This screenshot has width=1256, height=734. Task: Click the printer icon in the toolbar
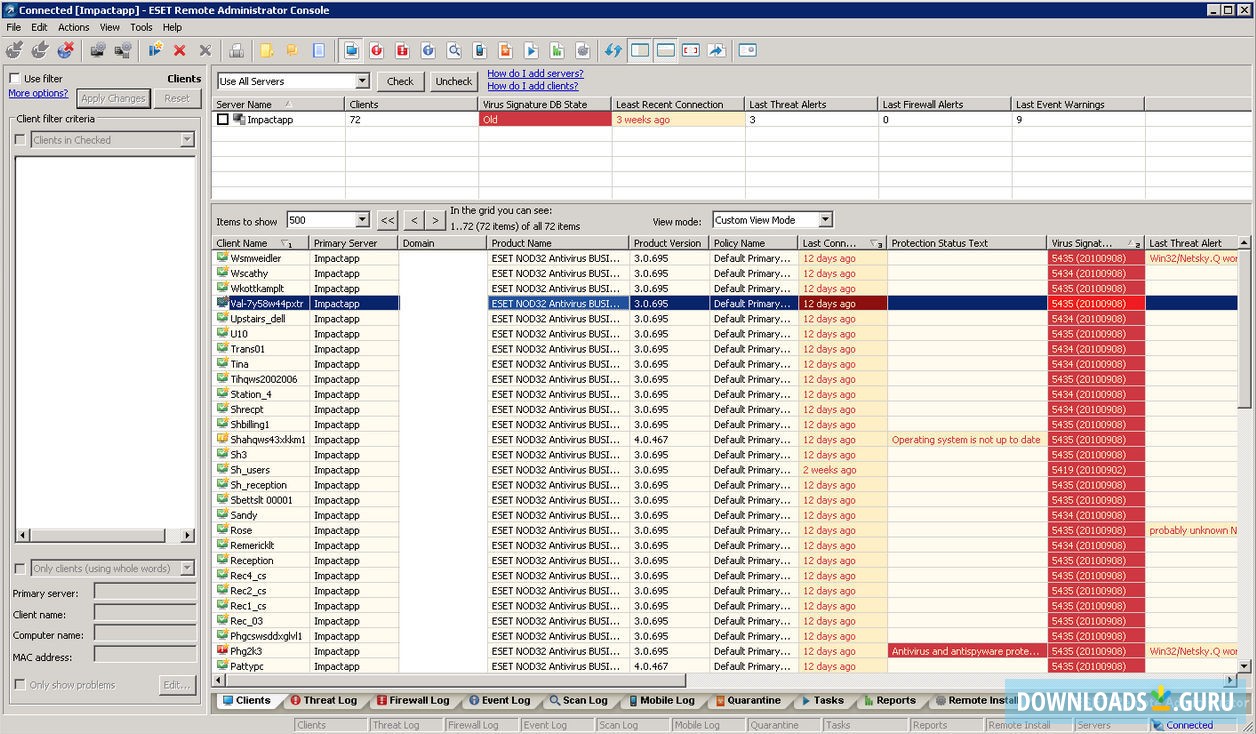(237, 50)
